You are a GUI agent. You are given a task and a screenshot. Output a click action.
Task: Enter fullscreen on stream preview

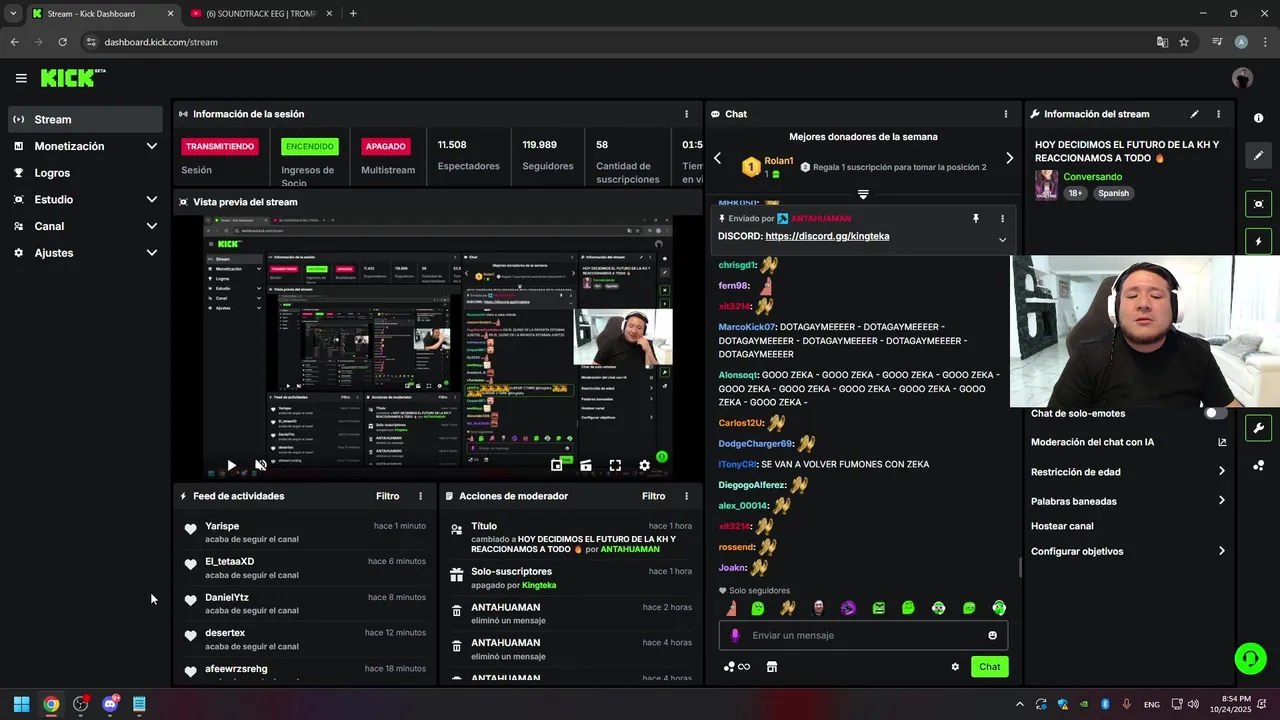(x=615, y=465)
